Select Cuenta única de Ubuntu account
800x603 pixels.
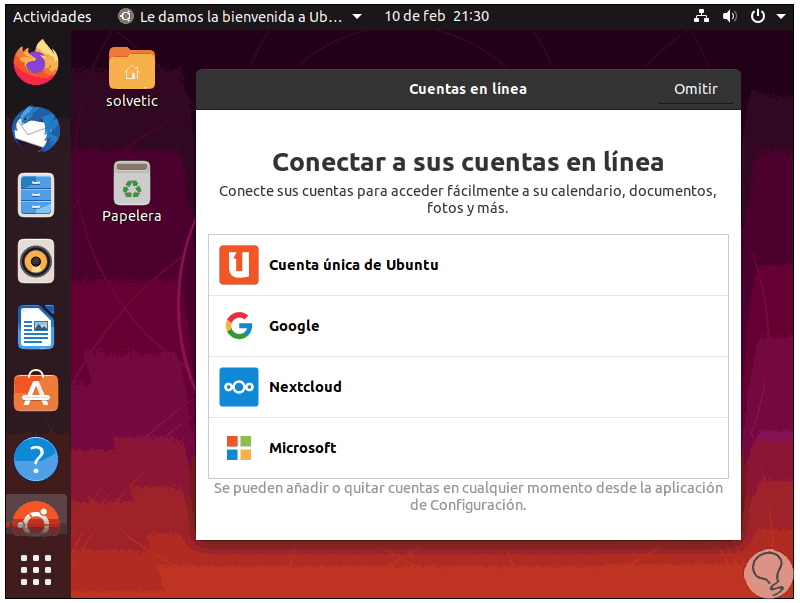point(468,265)
